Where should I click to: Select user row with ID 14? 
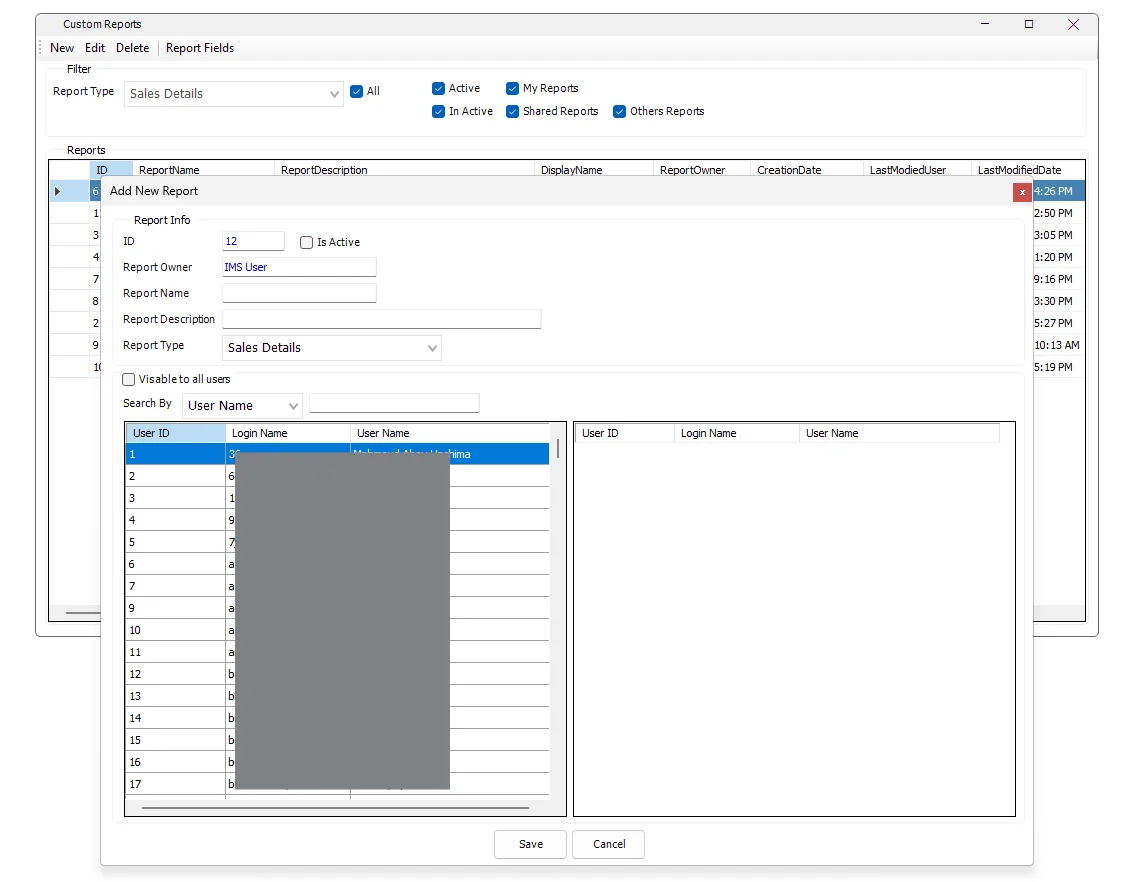click(x=338, y=718)
